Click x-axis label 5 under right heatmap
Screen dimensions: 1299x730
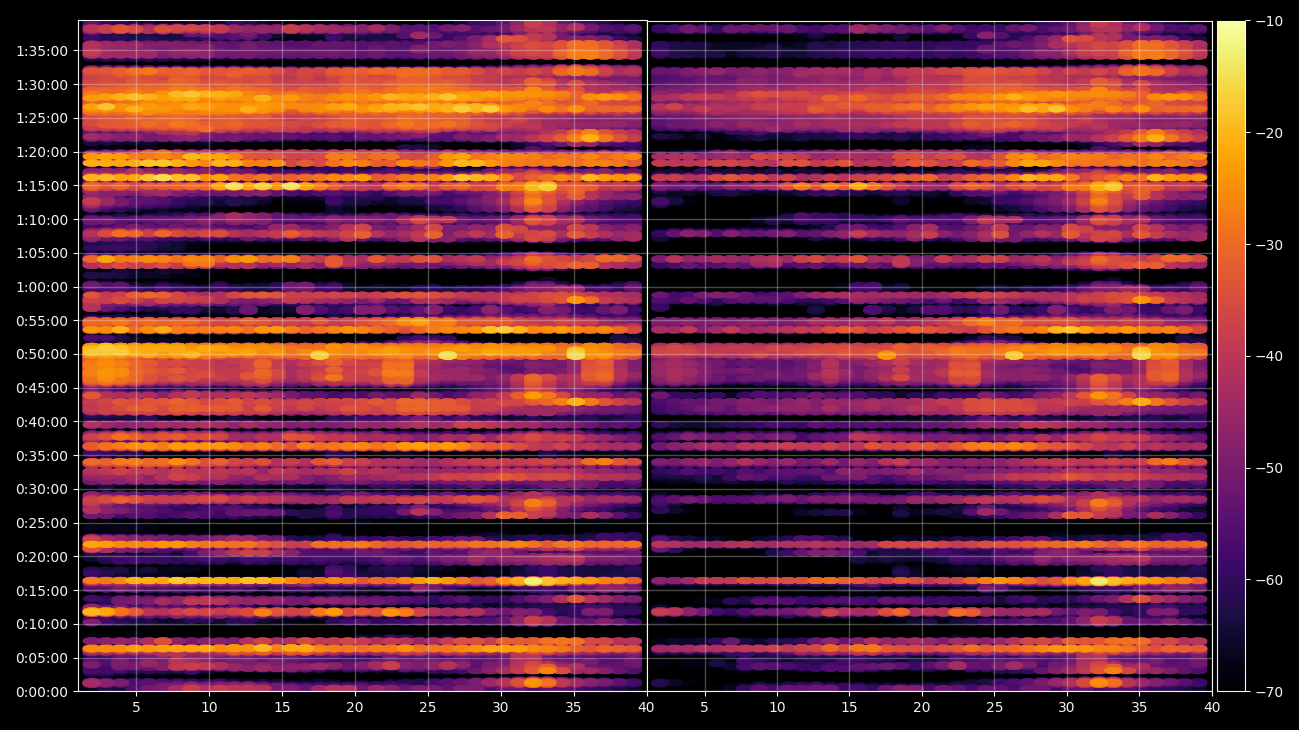coord(704,708)
